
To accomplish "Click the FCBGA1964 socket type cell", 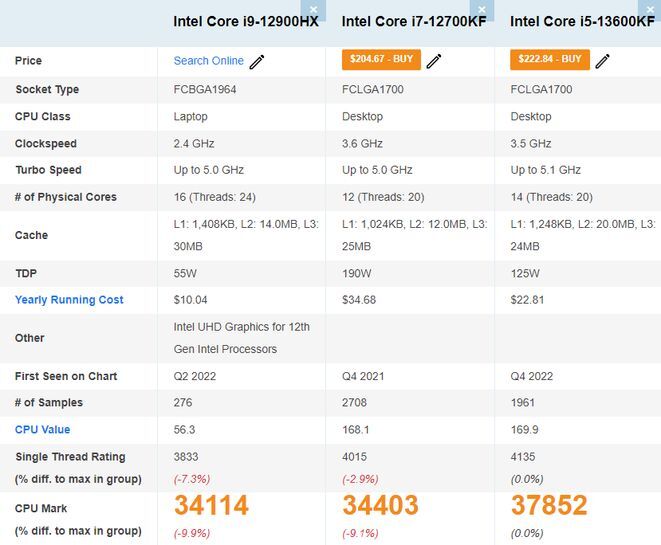I will tap(206, 90).
